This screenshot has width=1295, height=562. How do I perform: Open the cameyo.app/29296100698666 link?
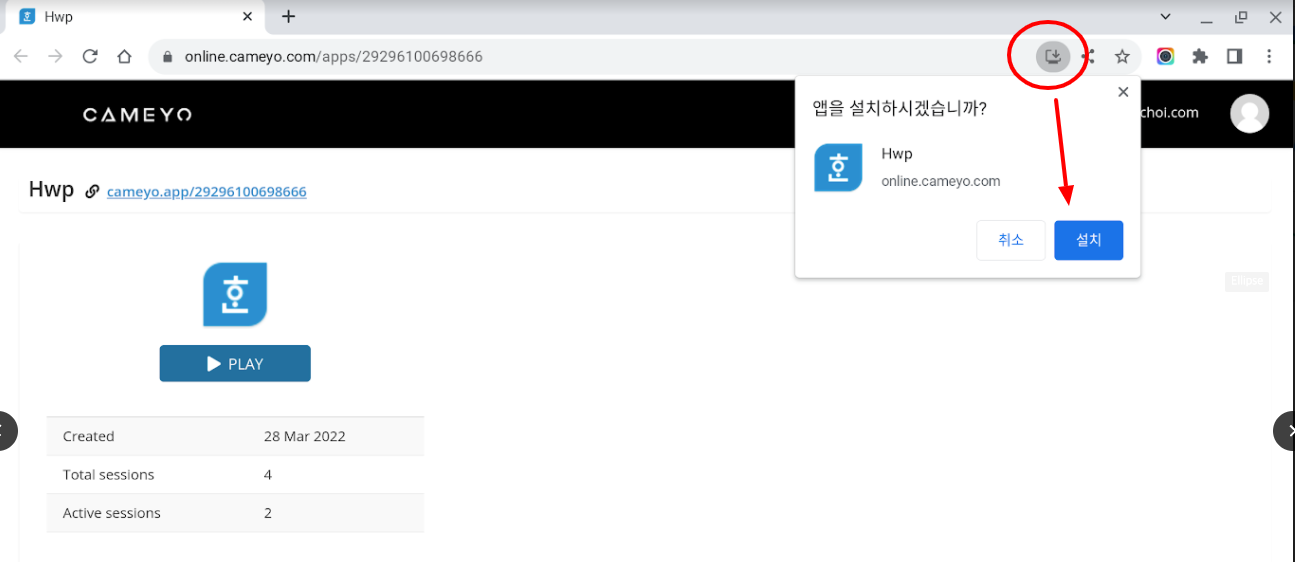click(x=207, y=192)
